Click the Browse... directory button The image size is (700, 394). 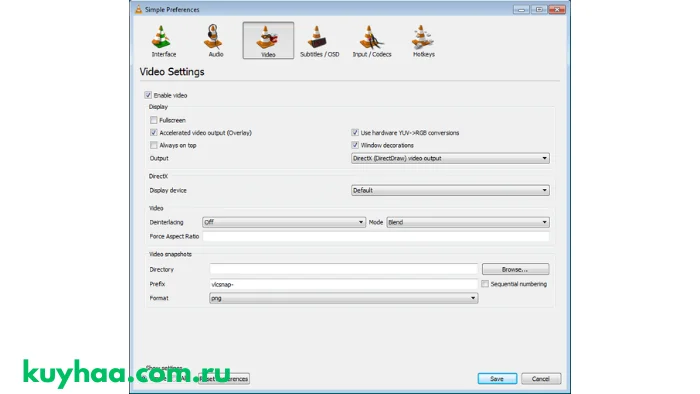(x=515, y=269)
